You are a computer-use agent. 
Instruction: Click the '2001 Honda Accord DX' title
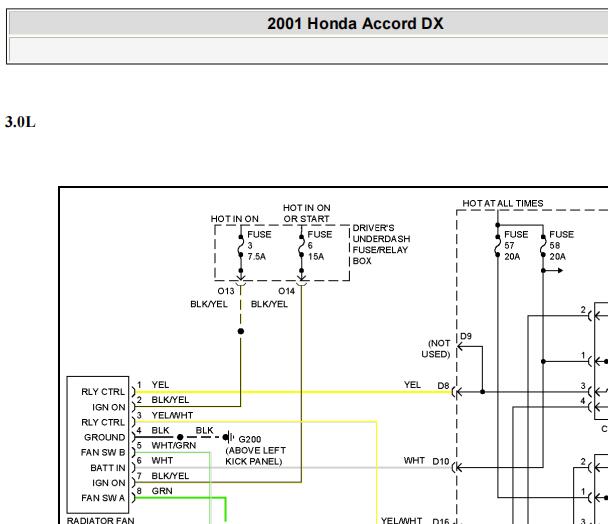pyautogui.click(x=355, y=23)
